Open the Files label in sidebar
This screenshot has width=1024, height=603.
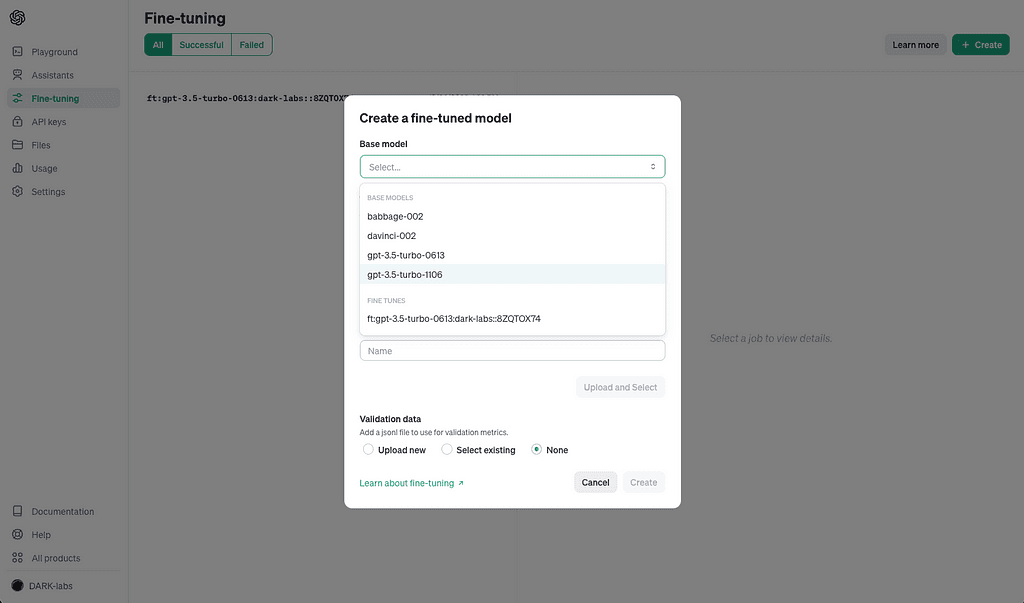point(40,145)
